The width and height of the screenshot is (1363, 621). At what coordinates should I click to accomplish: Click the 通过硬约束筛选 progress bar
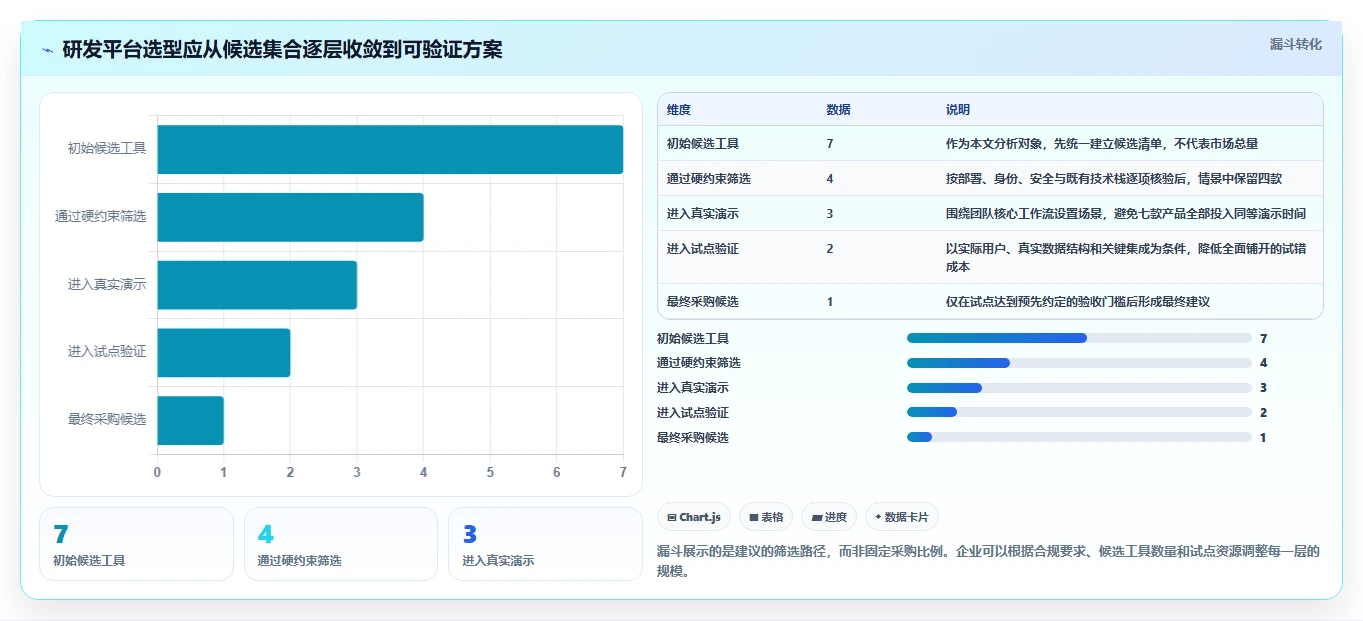coord(1079,363)
